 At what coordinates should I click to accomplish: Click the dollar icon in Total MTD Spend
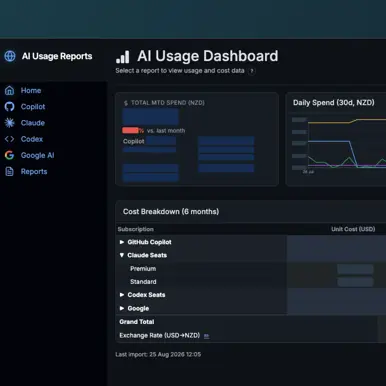coord(126,103)
